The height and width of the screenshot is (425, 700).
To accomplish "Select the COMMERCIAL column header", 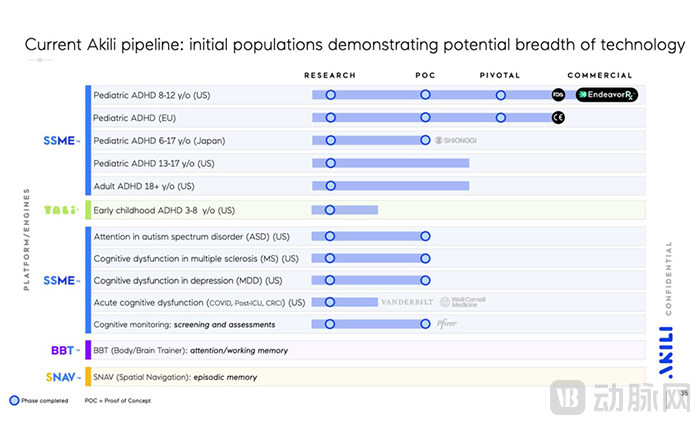I will 600,75.
